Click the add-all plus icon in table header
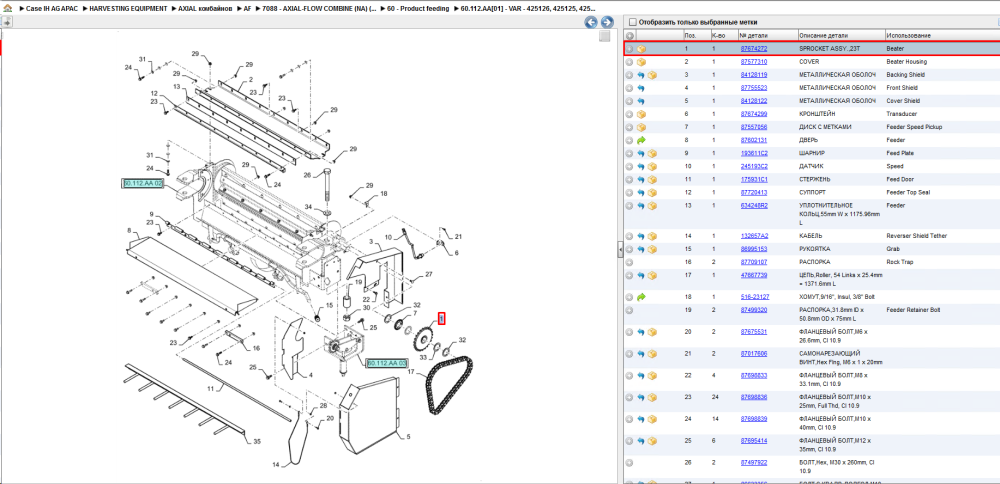Image resolution: width=1000 pixels, height=484 pixels. pyautogui.click(x=629, y=36)
